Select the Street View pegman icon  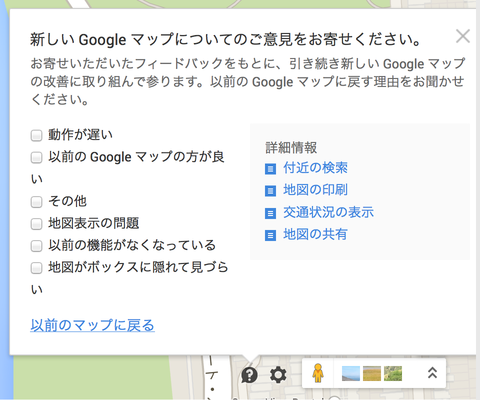pos(318,373)
